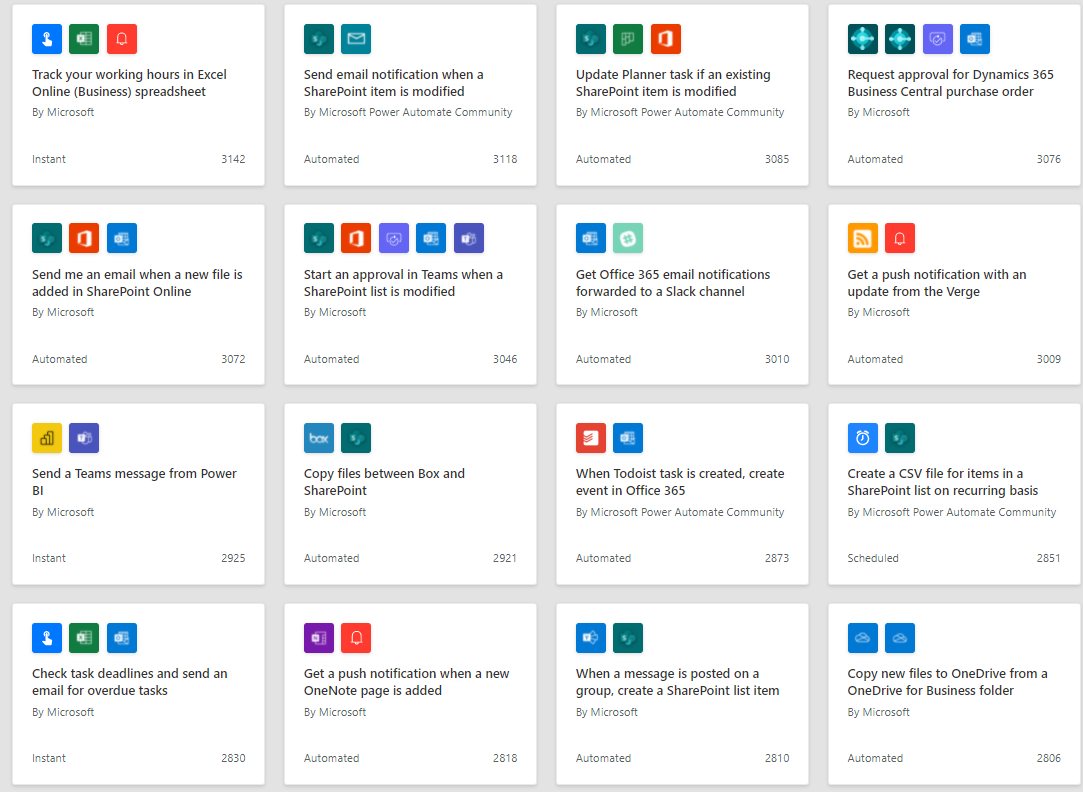
Task: Click the Teams icon on Start an approval in Teams card
Action: pos(468,238)
